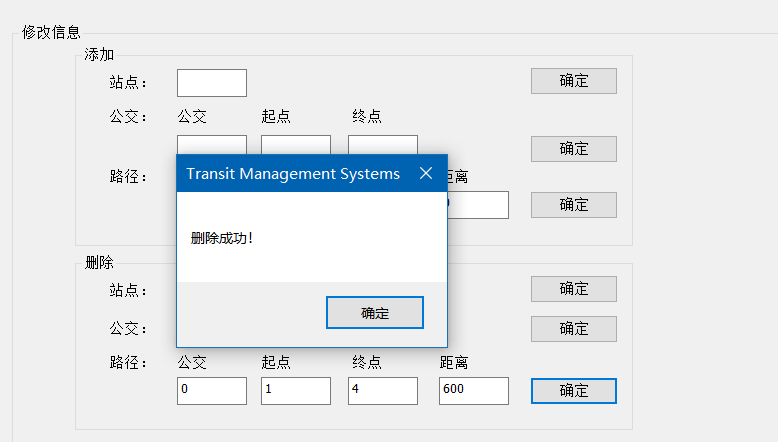This screenshot has width=778, height=442.
Task: Click 确定 for the 删除 公交 row
Action: (x=574, y=329)
